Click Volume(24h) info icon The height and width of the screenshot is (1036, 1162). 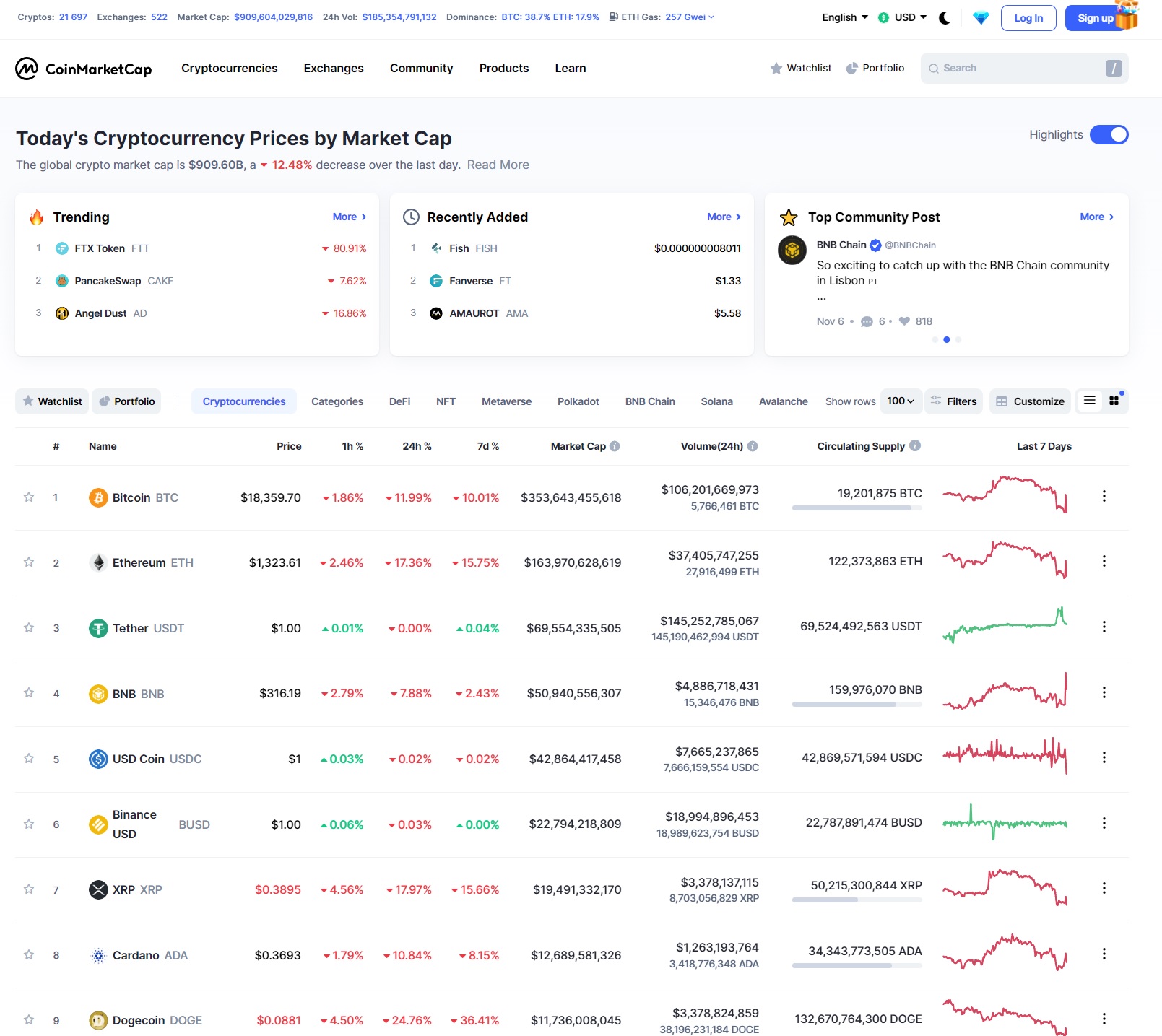tap(753, 446)
